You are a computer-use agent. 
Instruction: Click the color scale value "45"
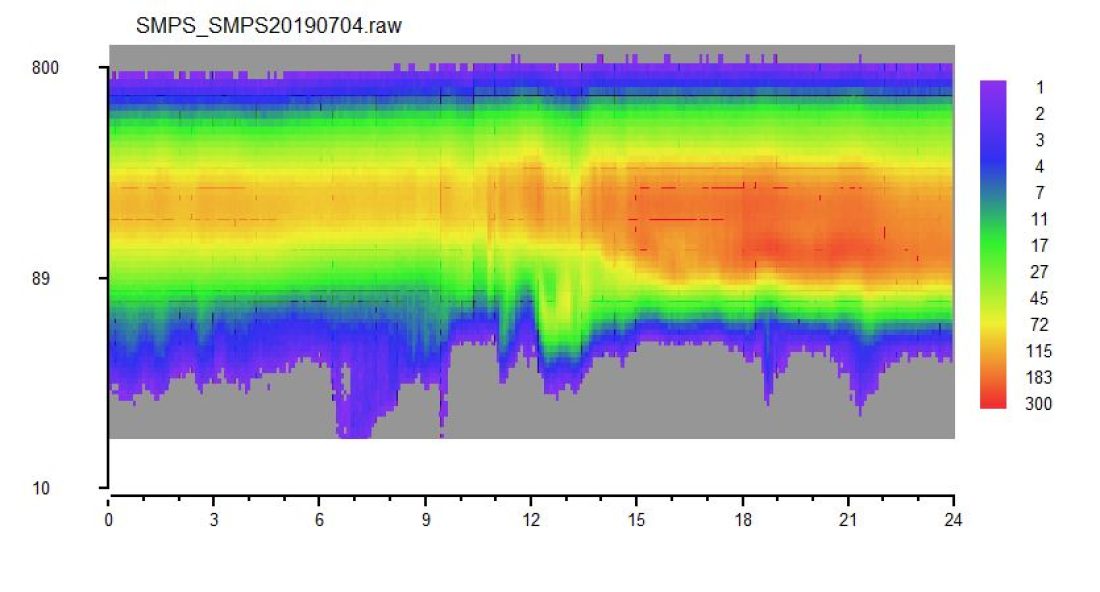1039,298
